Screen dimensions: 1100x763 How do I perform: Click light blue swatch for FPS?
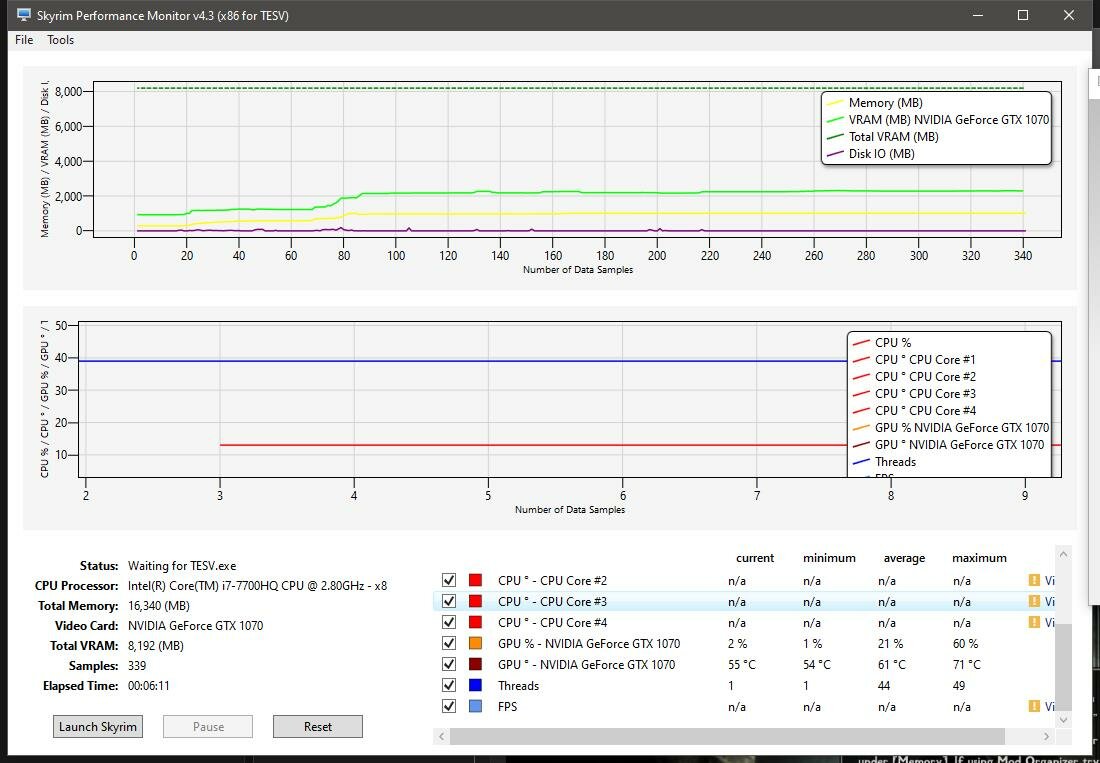point(476,707)
